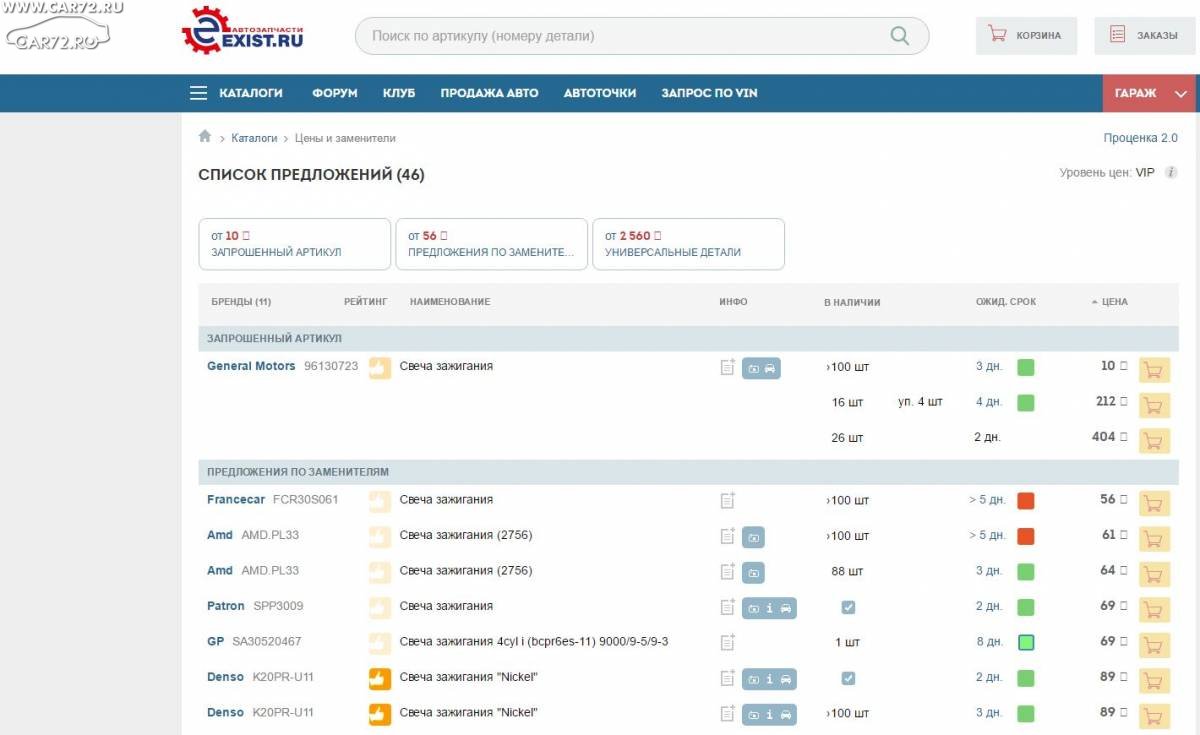Expand the Гараж dropdown chevron
Image resolution: width=1200 pixels, height=735 pixels.
[1181, 93]
